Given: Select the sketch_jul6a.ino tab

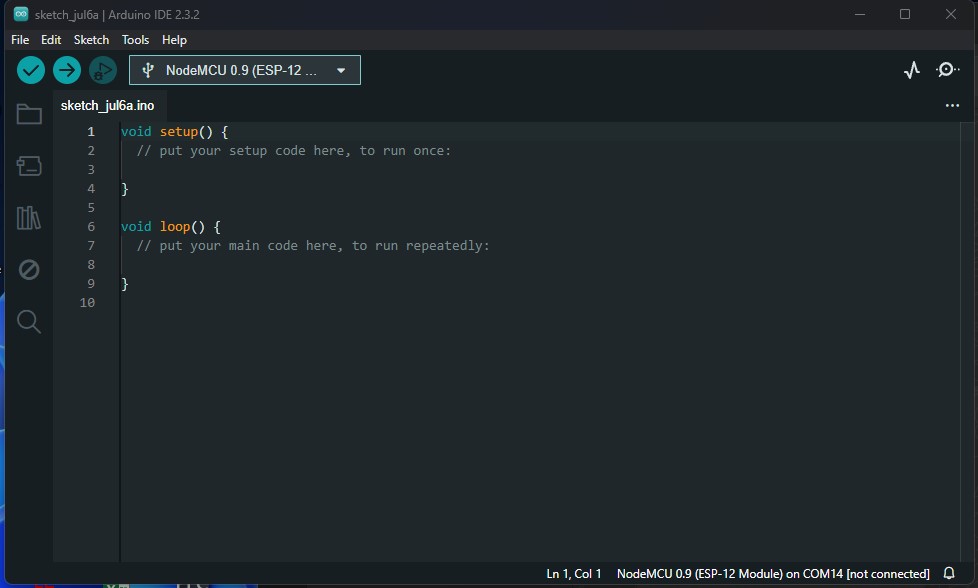Looking at the screenshot, I should click(106, 105).
